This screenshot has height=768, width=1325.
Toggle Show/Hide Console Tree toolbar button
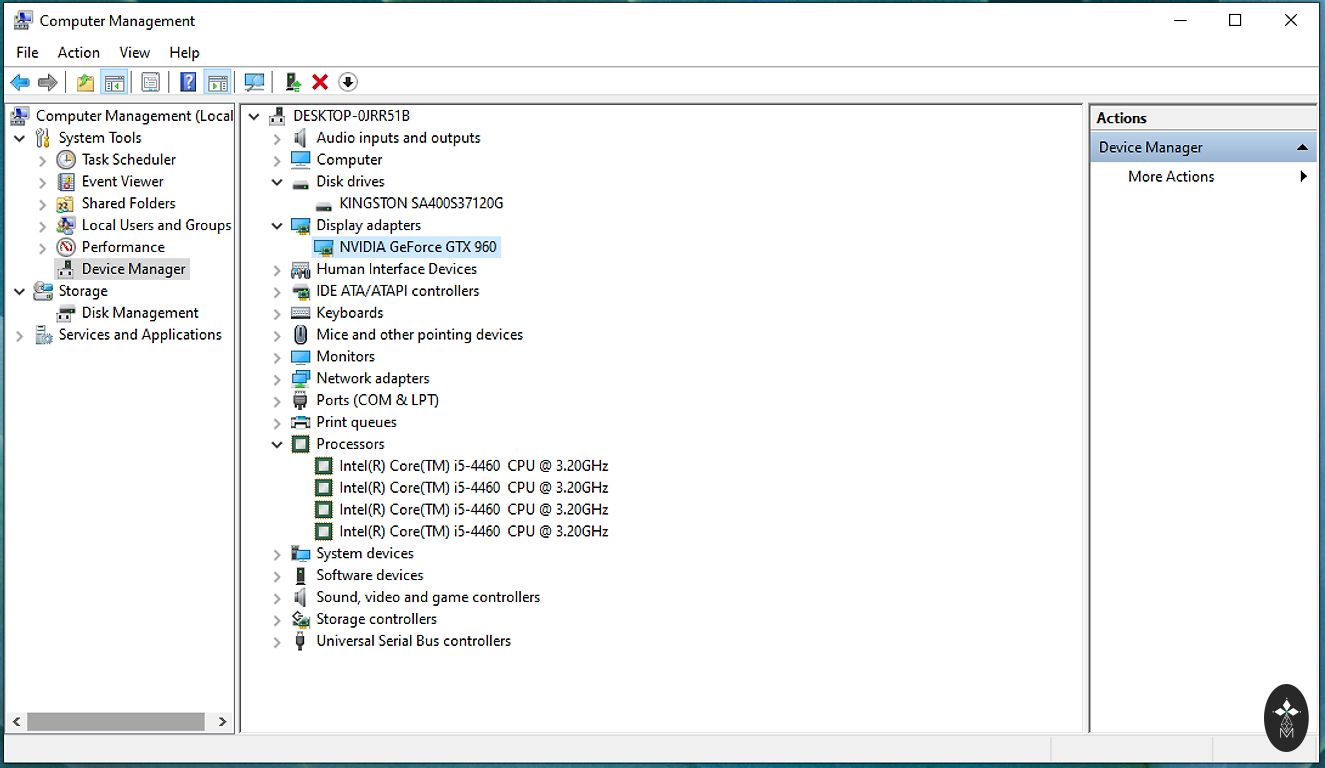114,82
